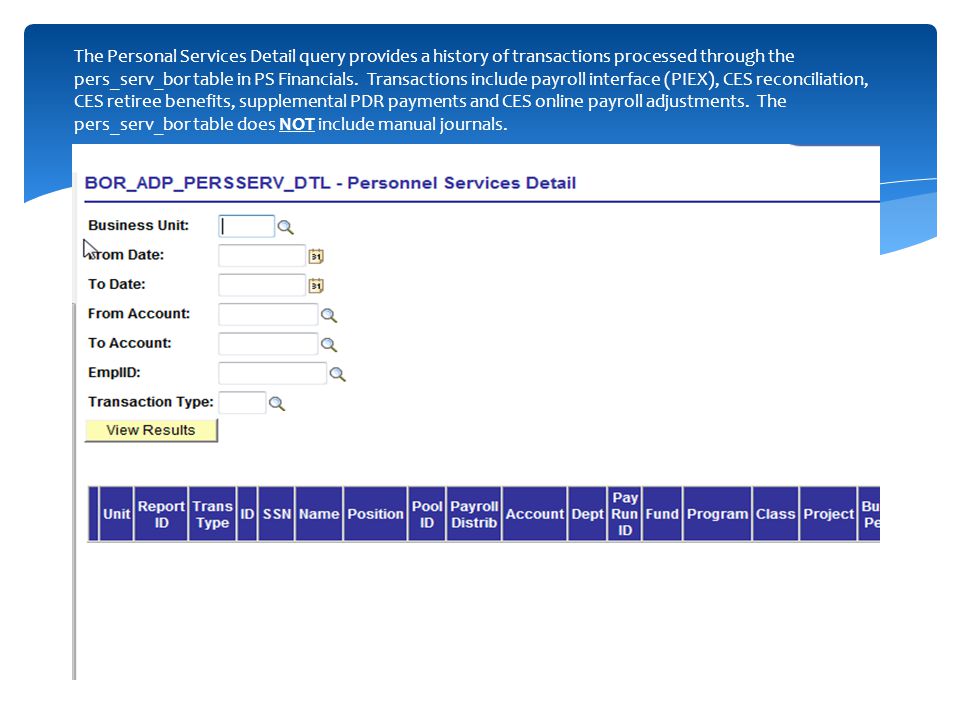
Task: Select the Project column header
Action: tap(828, 514)
